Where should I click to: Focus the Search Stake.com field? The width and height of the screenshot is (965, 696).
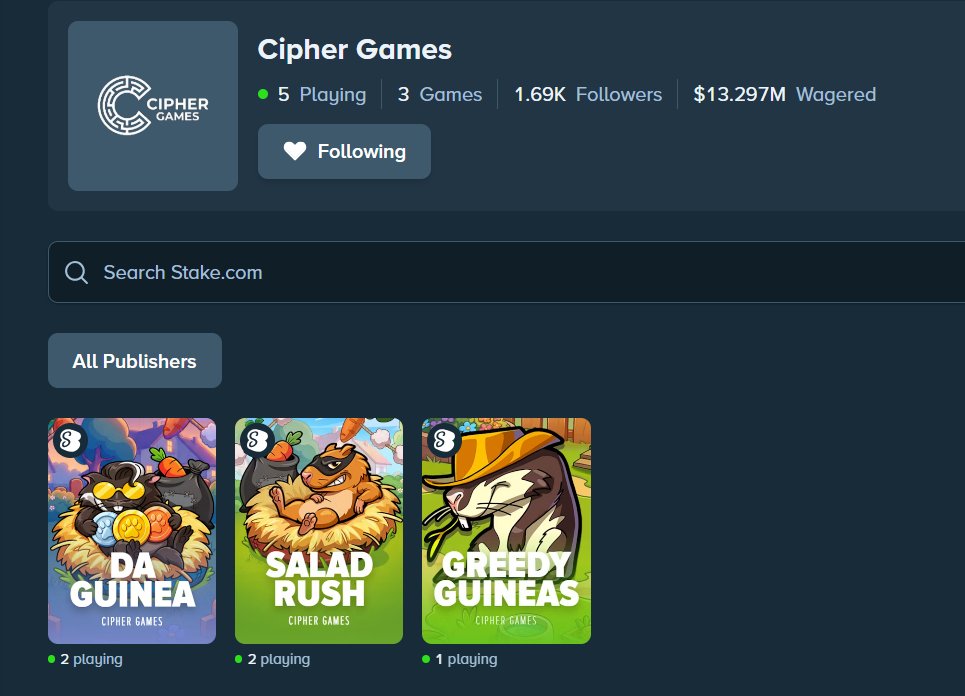click(x=507, y=272)
